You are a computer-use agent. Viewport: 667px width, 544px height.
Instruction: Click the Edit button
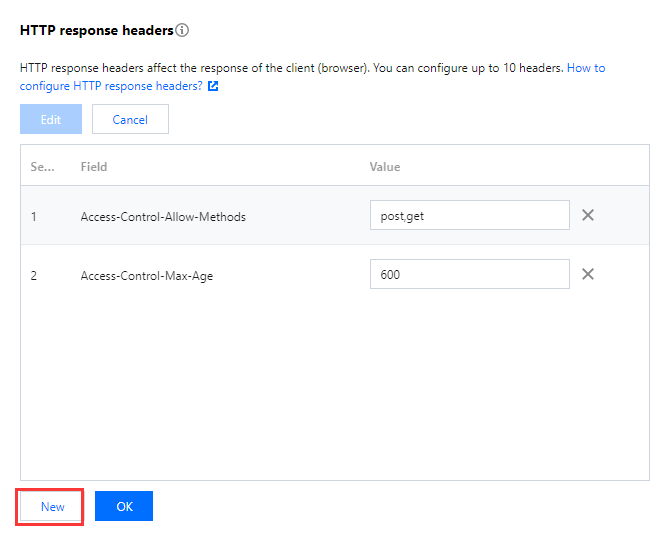(x=51, y=119)
